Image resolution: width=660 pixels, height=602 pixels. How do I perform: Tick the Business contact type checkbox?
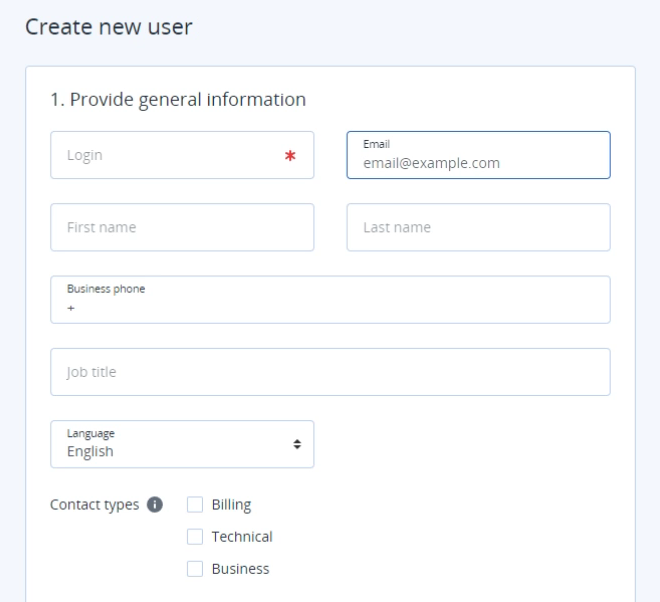click(x=195, y=569)
